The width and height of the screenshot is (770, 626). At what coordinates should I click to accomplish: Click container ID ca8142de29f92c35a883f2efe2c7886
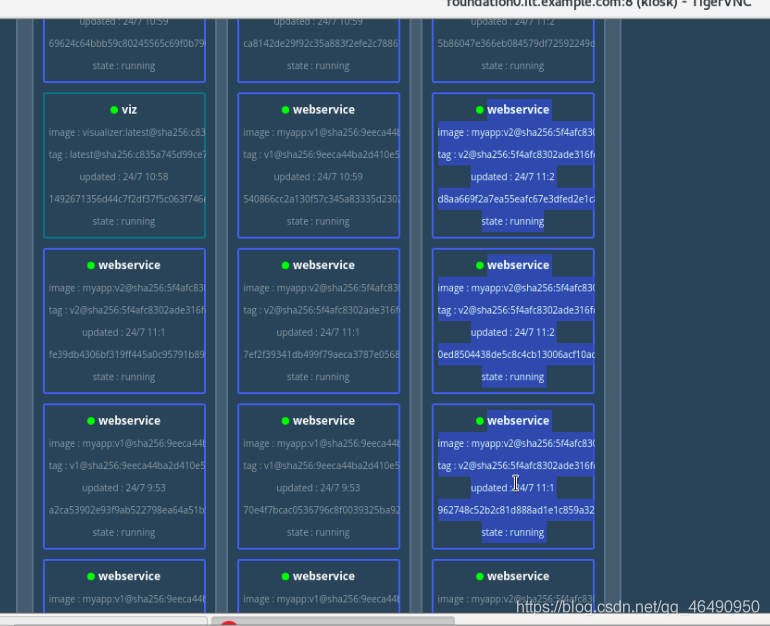pos(321,44)
